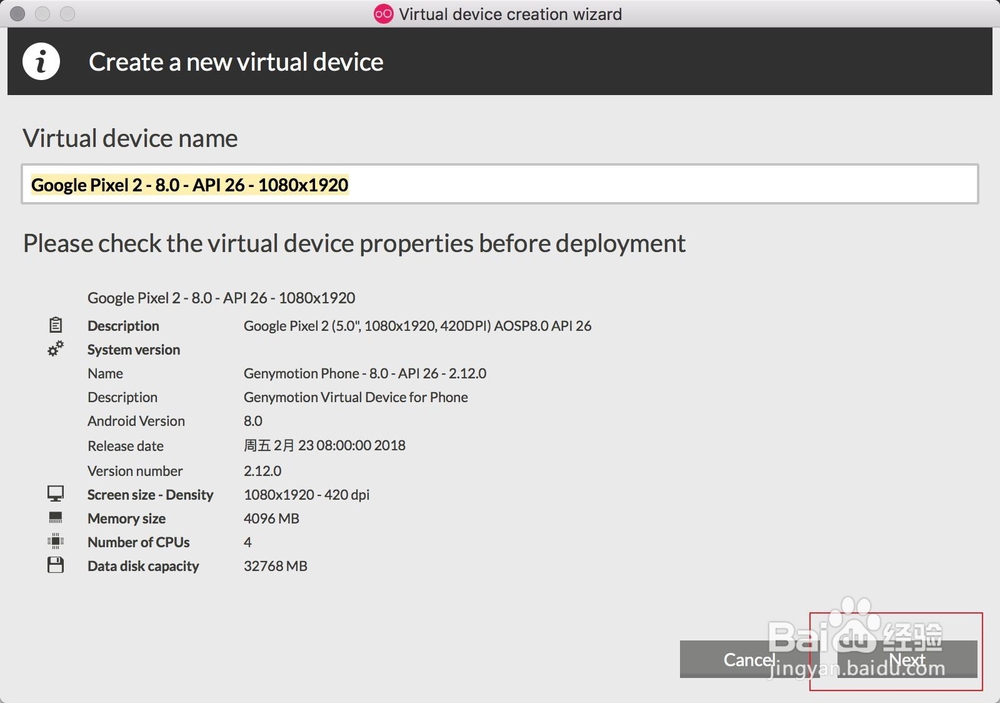
Task: Click the clipboard icon beside Description
Action: pyautogui.click(x=56, y=325)
